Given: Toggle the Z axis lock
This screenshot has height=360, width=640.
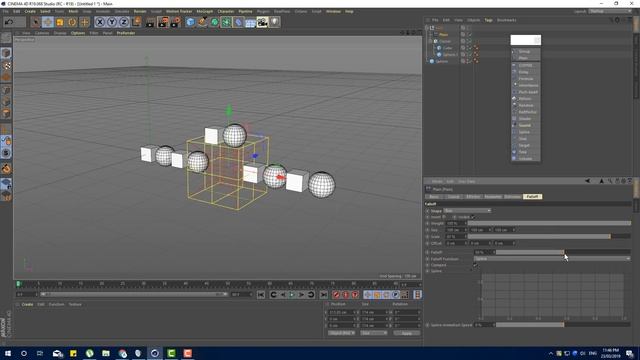Looking at the screenshot, I should [124, 22].
